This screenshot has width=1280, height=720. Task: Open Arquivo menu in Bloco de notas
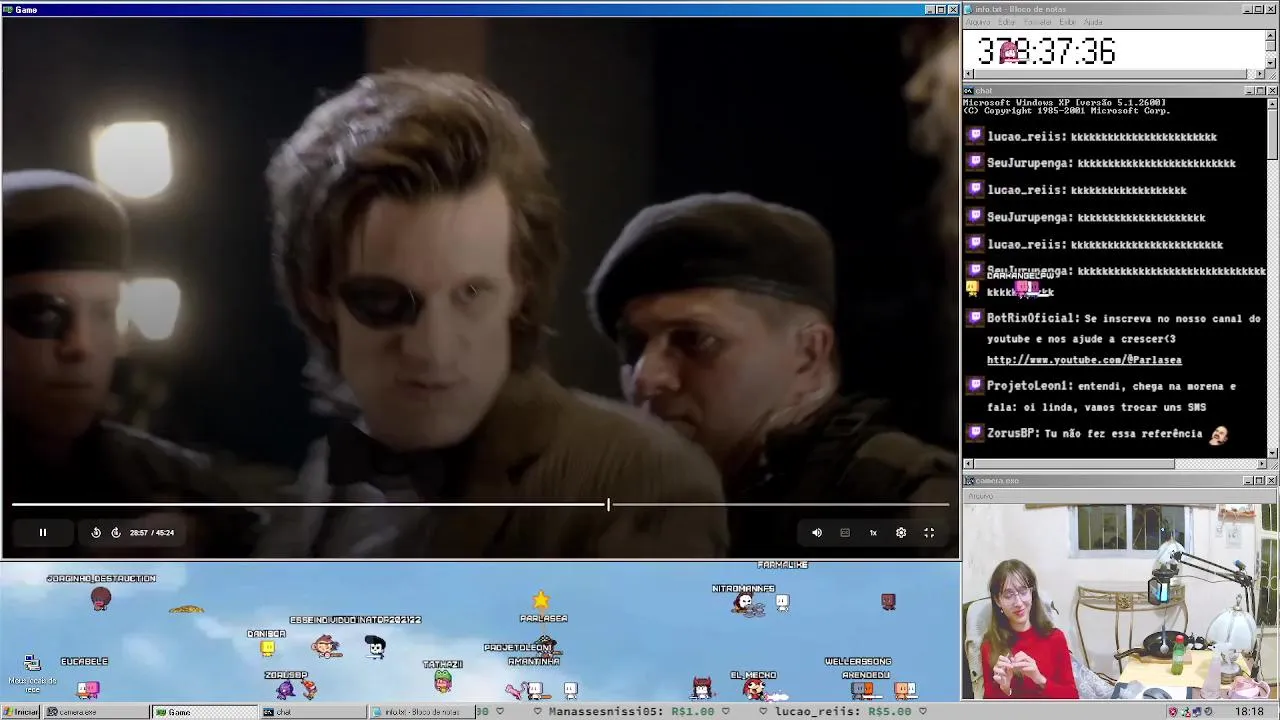coord(978,22)
